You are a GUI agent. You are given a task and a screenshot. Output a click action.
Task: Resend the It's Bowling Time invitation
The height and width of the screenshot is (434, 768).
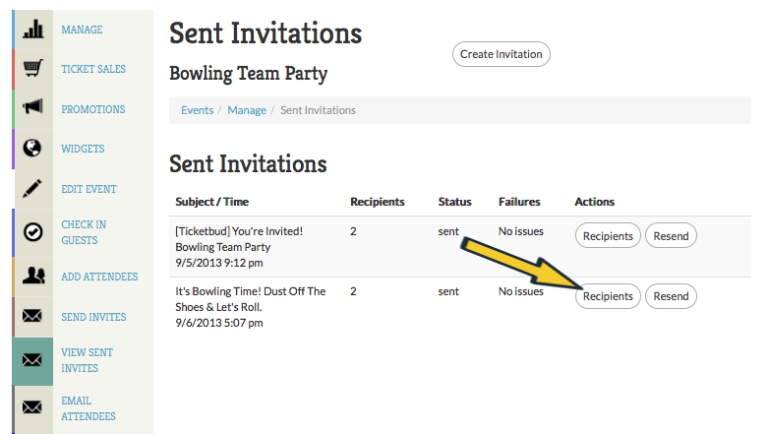pyautogui.click(x=671, y=296)
